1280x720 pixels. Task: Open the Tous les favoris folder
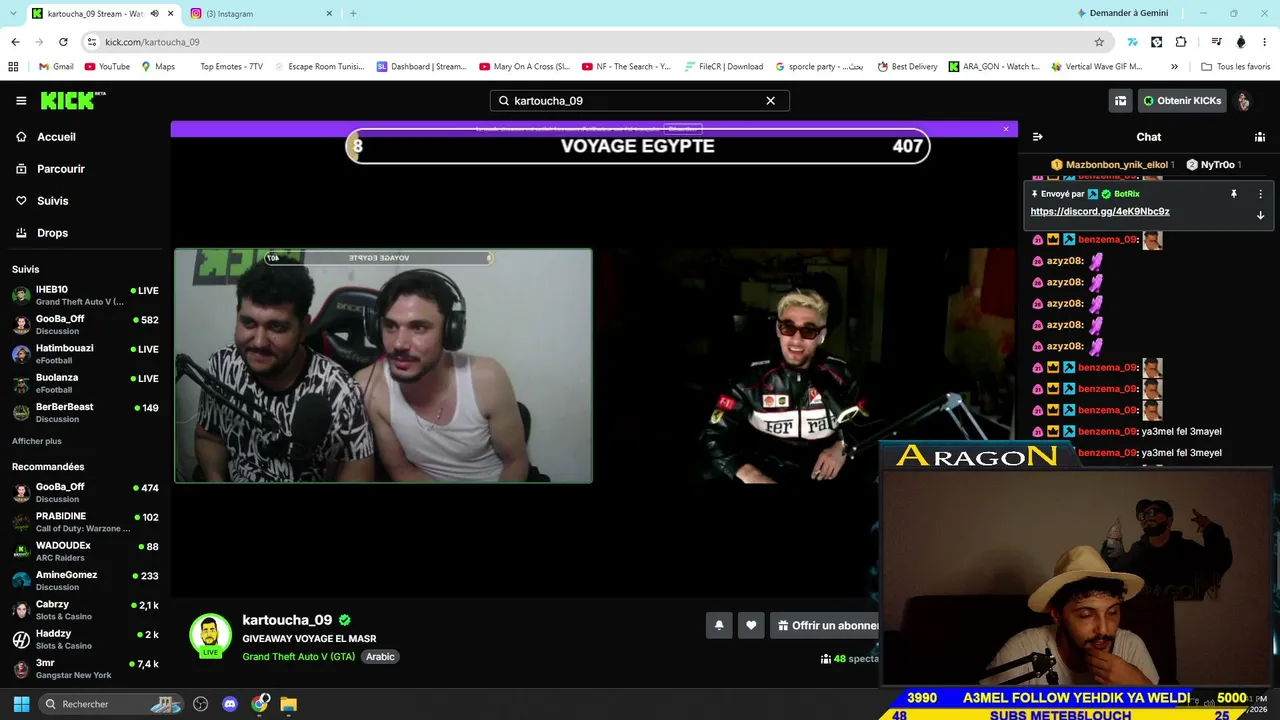click(1236, 67)
